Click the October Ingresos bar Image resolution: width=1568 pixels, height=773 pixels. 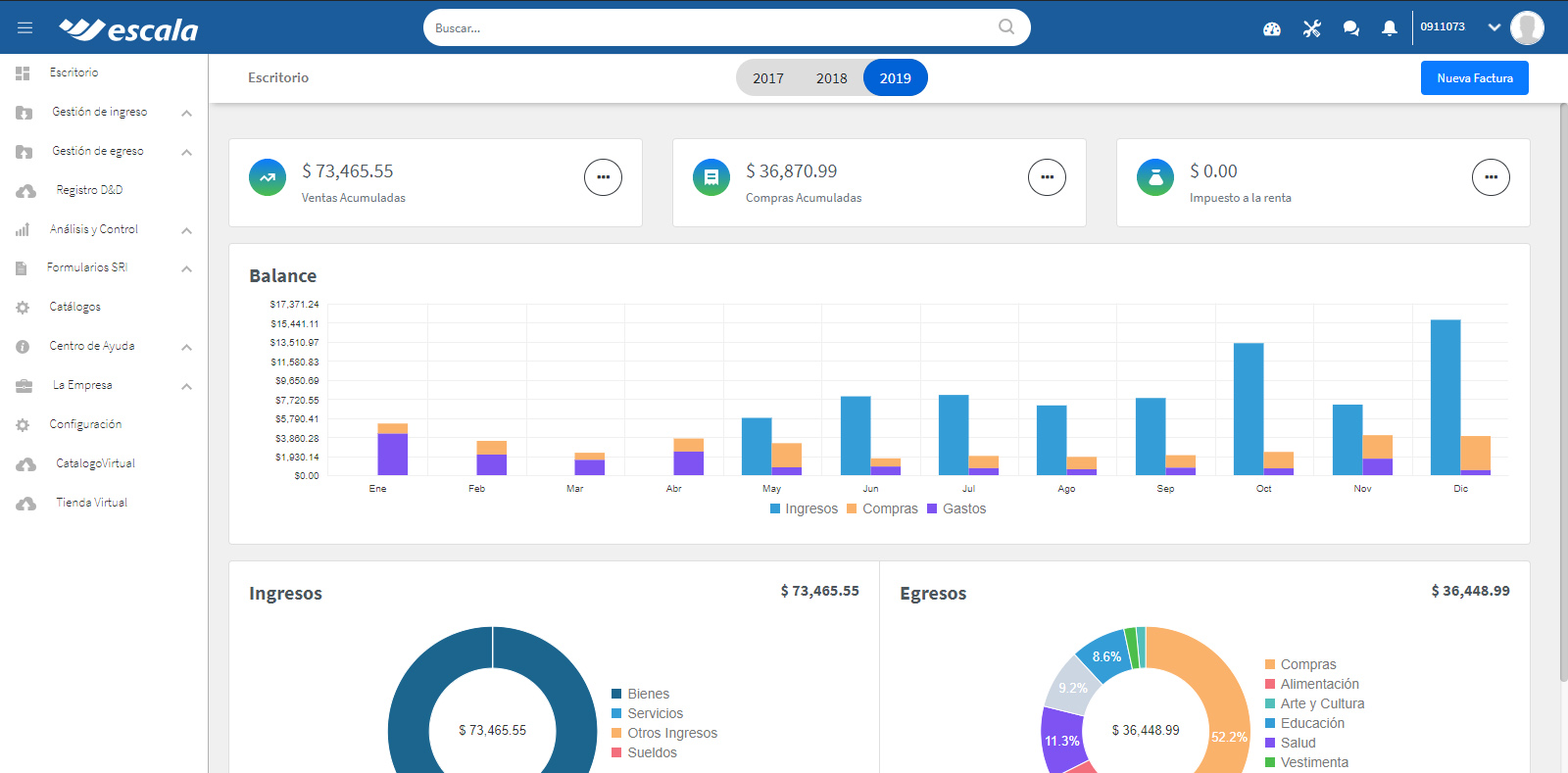tap(1249, 409)
